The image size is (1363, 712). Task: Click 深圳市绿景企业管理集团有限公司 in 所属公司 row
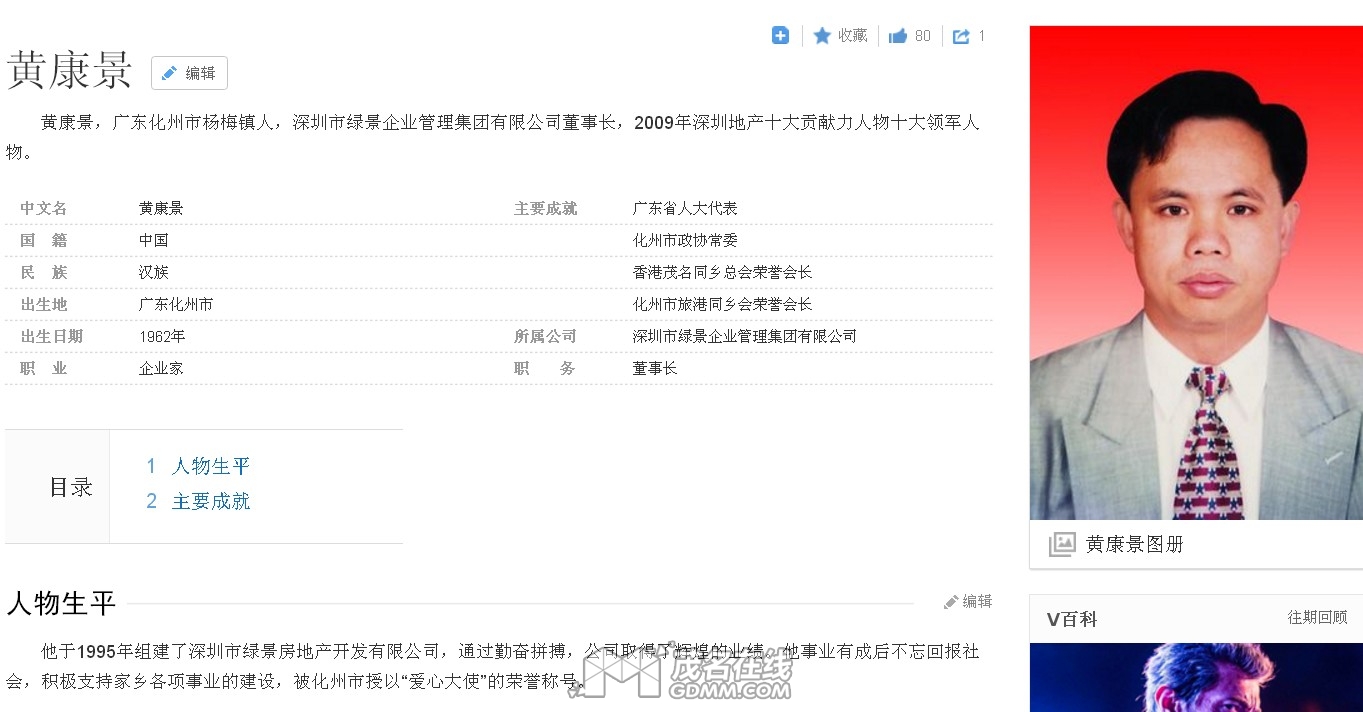tap(745, 336)
